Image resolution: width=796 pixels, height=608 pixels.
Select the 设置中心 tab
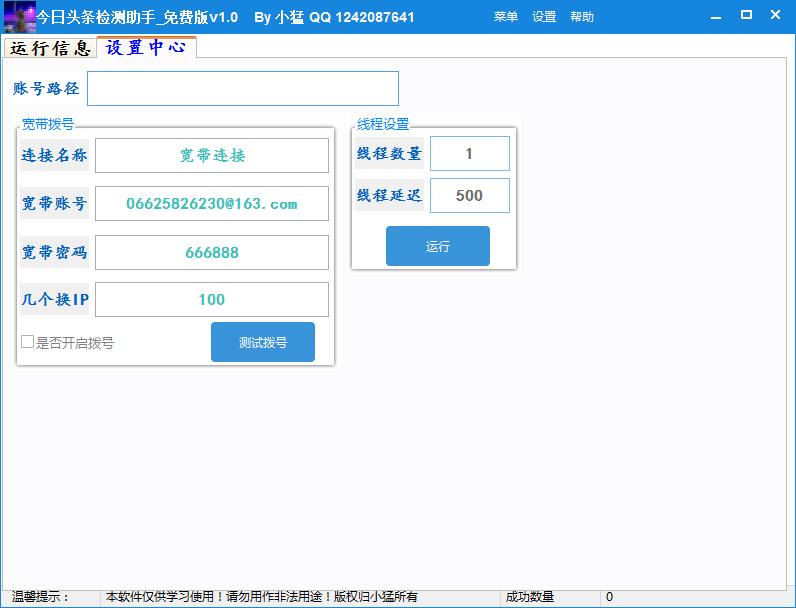click(x=146, y=47)
